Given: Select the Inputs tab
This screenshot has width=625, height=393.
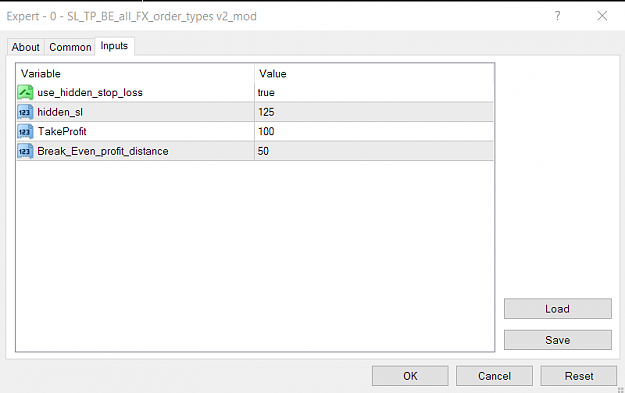Looking at the screenshot, I should point(114,46).
